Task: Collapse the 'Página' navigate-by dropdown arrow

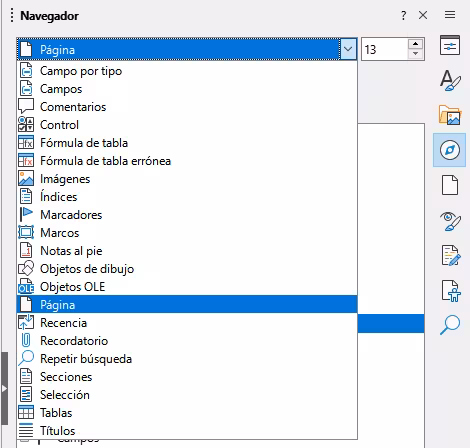Action: [x=348, y=49]
